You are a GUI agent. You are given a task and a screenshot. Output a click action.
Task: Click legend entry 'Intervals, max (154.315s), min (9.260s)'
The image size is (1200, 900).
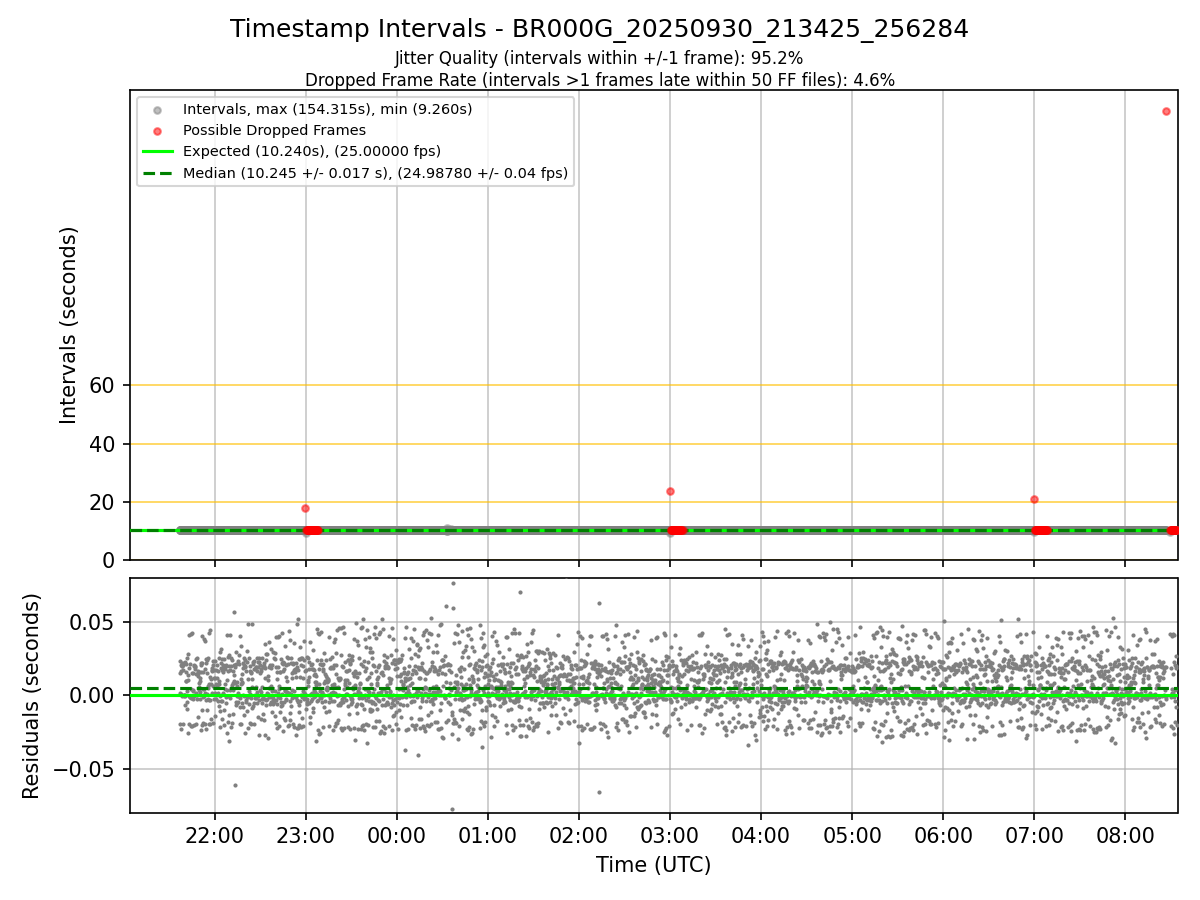(327, 109)
